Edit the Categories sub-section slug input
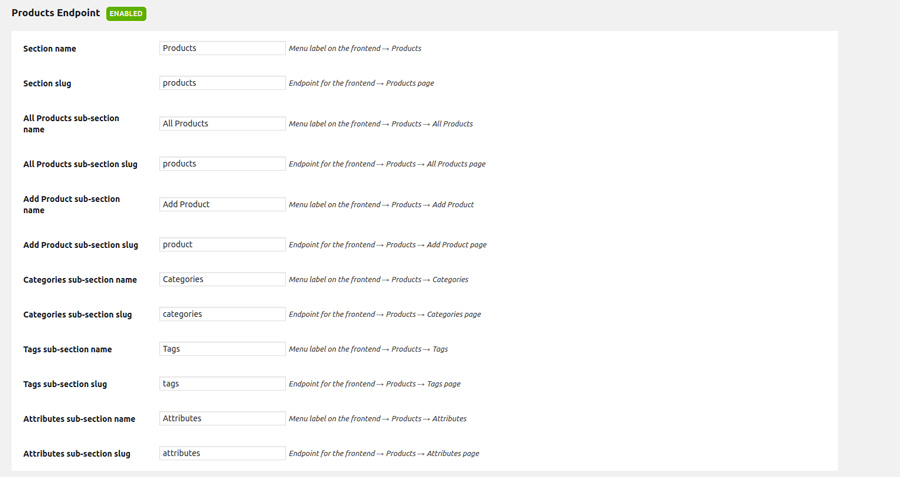Screen dimensions: 900x477 222,314
